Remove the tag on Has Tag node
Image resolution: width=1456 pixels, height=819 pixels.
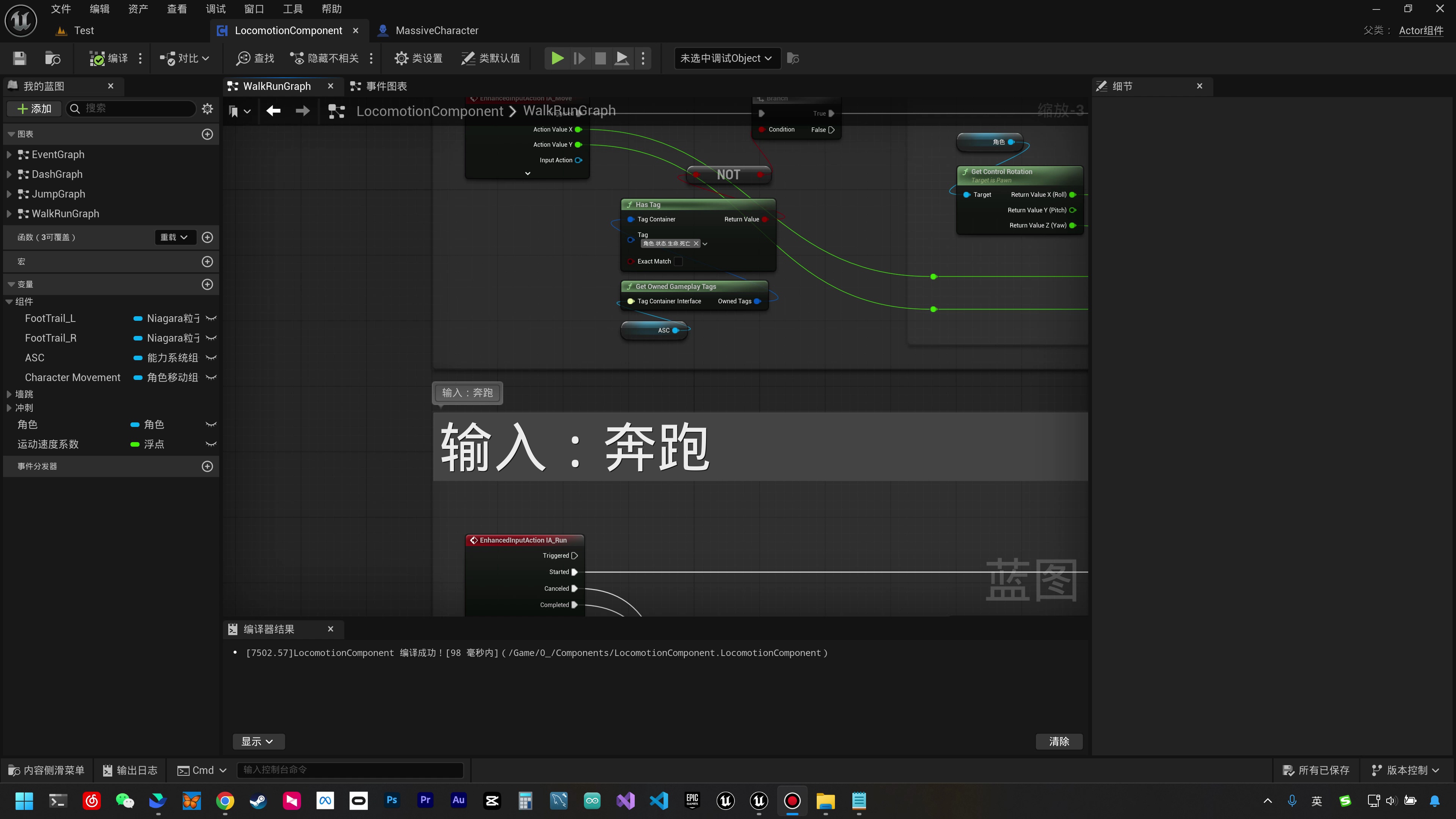pyautogui.click(x=697, y=243)
